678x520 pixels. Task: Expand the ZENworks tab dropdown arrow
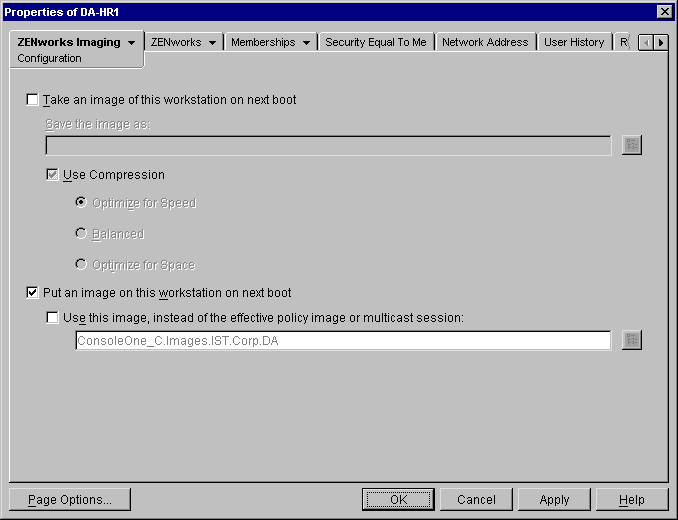tap(212, 43)
